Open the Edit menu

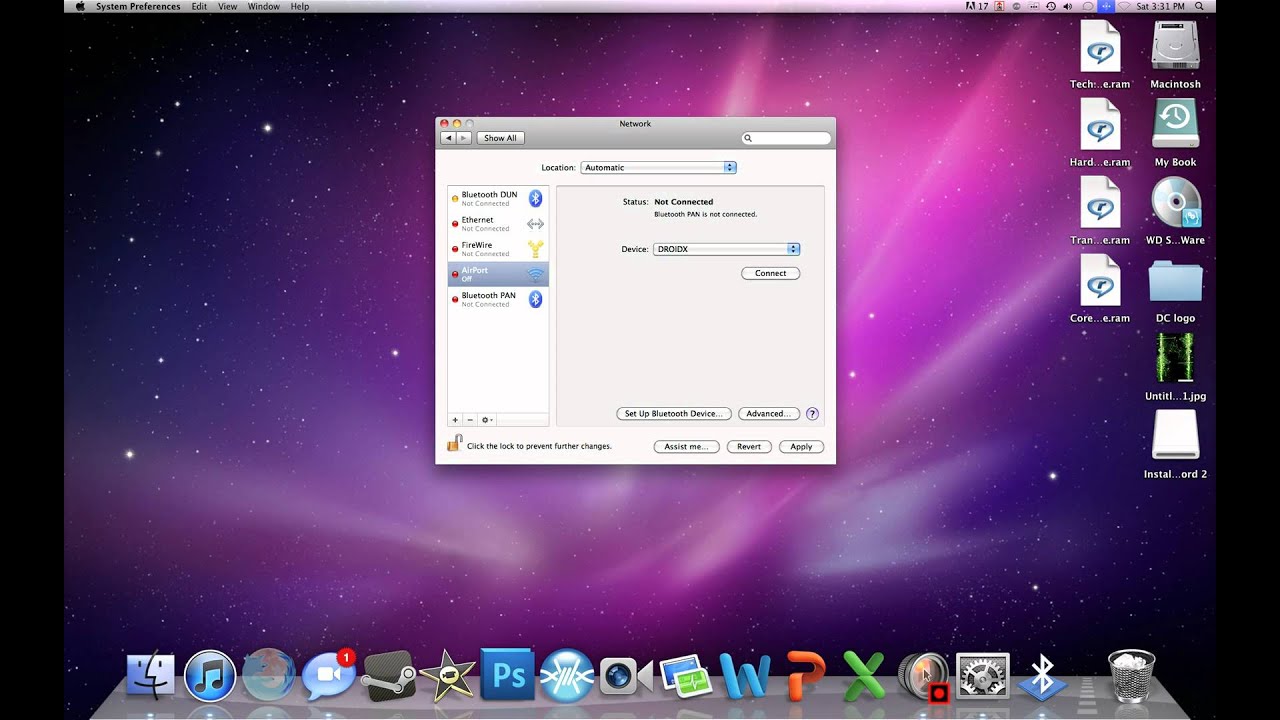(199, 6)
